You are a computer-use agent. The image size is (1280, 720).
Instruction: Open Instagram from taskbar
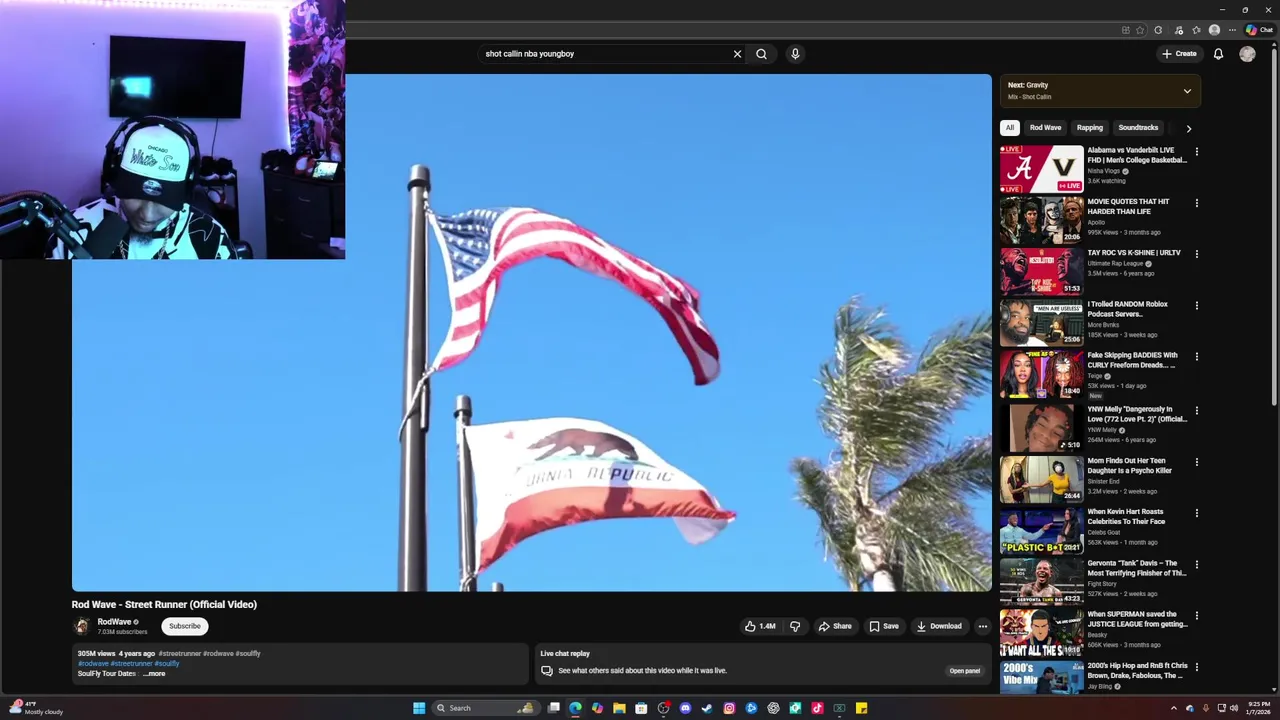[x=729, y=708]
